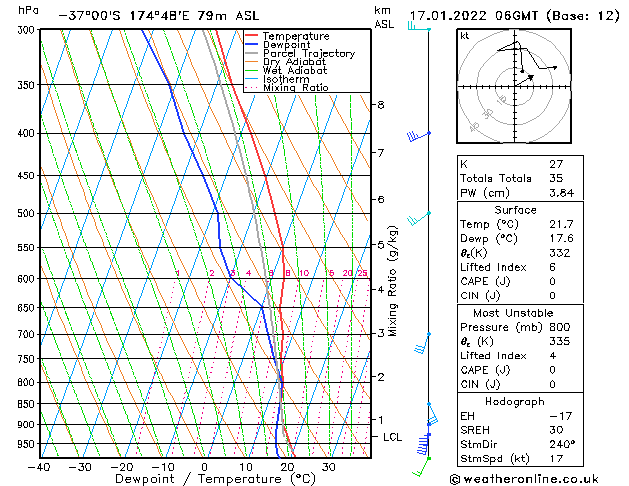Click the wind barb near 850 hPa

coord(432,414)
